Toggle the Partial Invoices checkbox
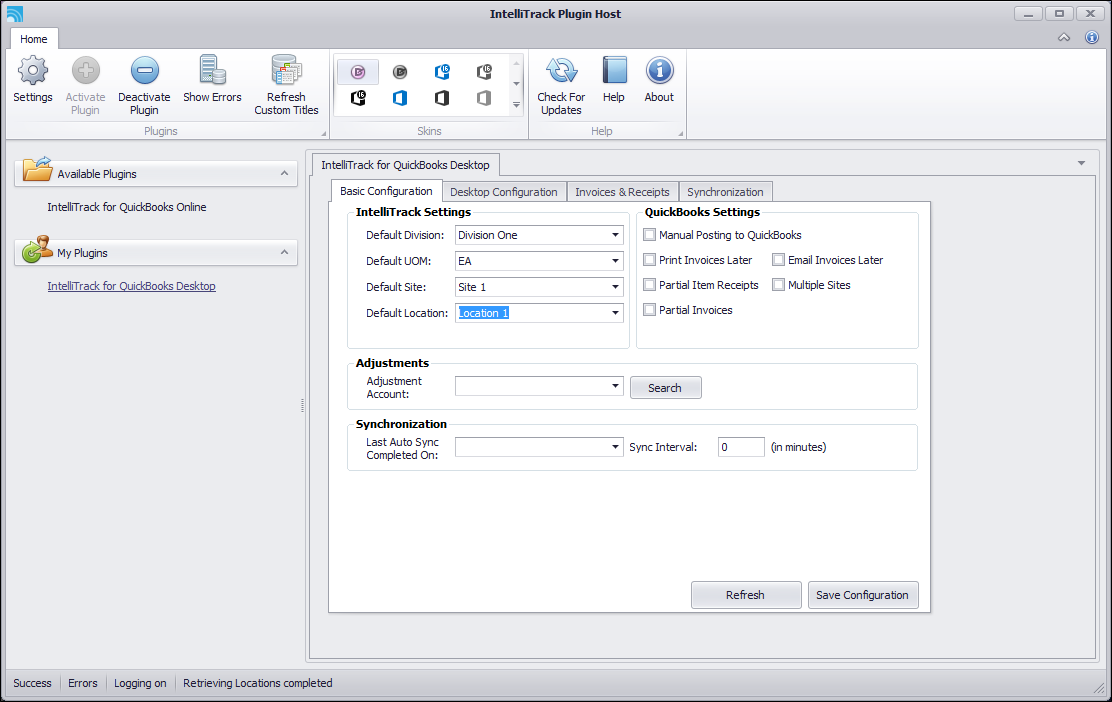The height and width of the screenshot is (702, 1112). [649, 309]
